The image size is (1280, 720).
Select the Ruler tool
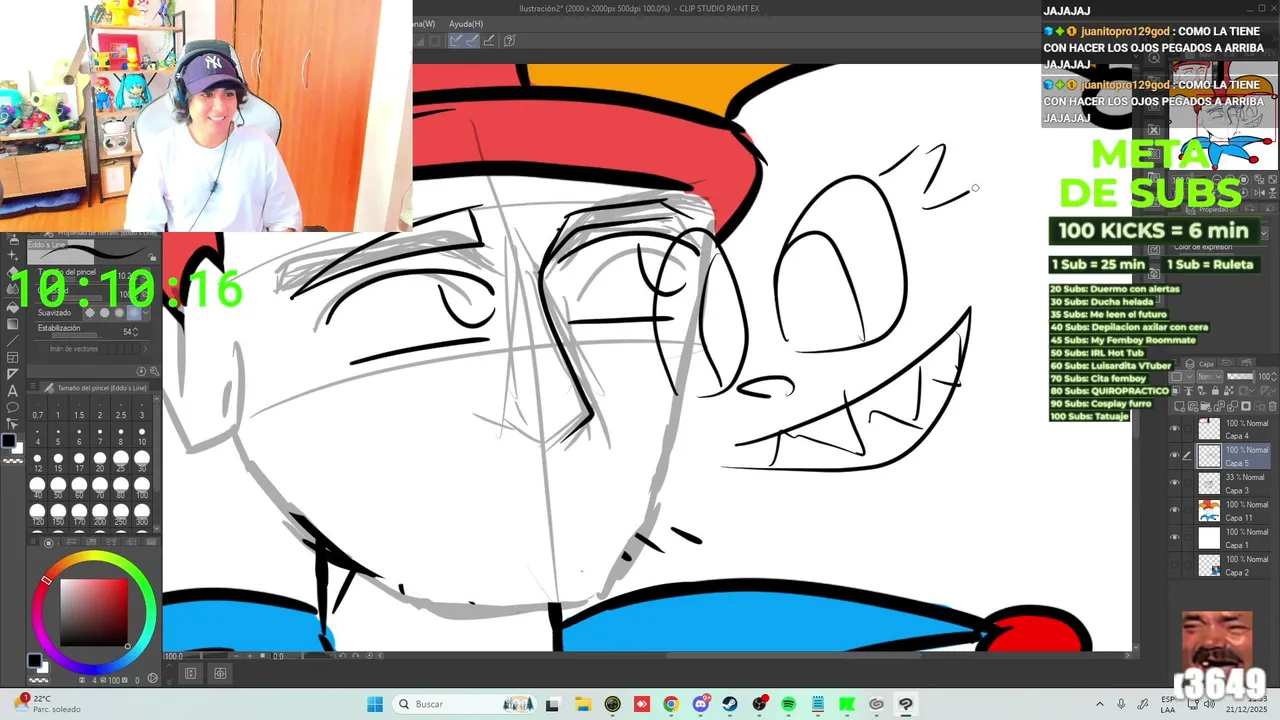(x=12, y=374)
